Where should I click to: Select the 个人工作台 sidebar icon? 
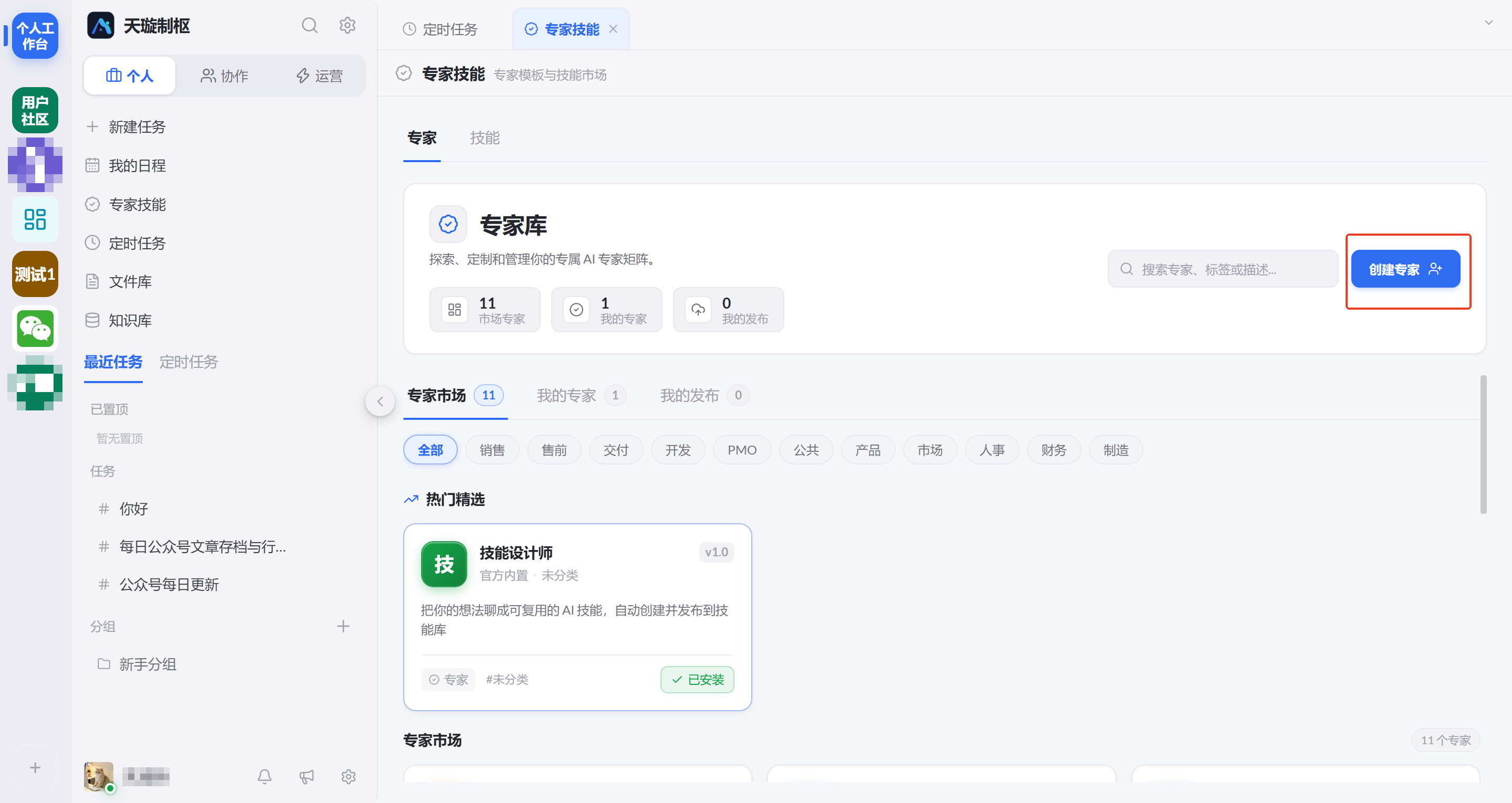35,35
